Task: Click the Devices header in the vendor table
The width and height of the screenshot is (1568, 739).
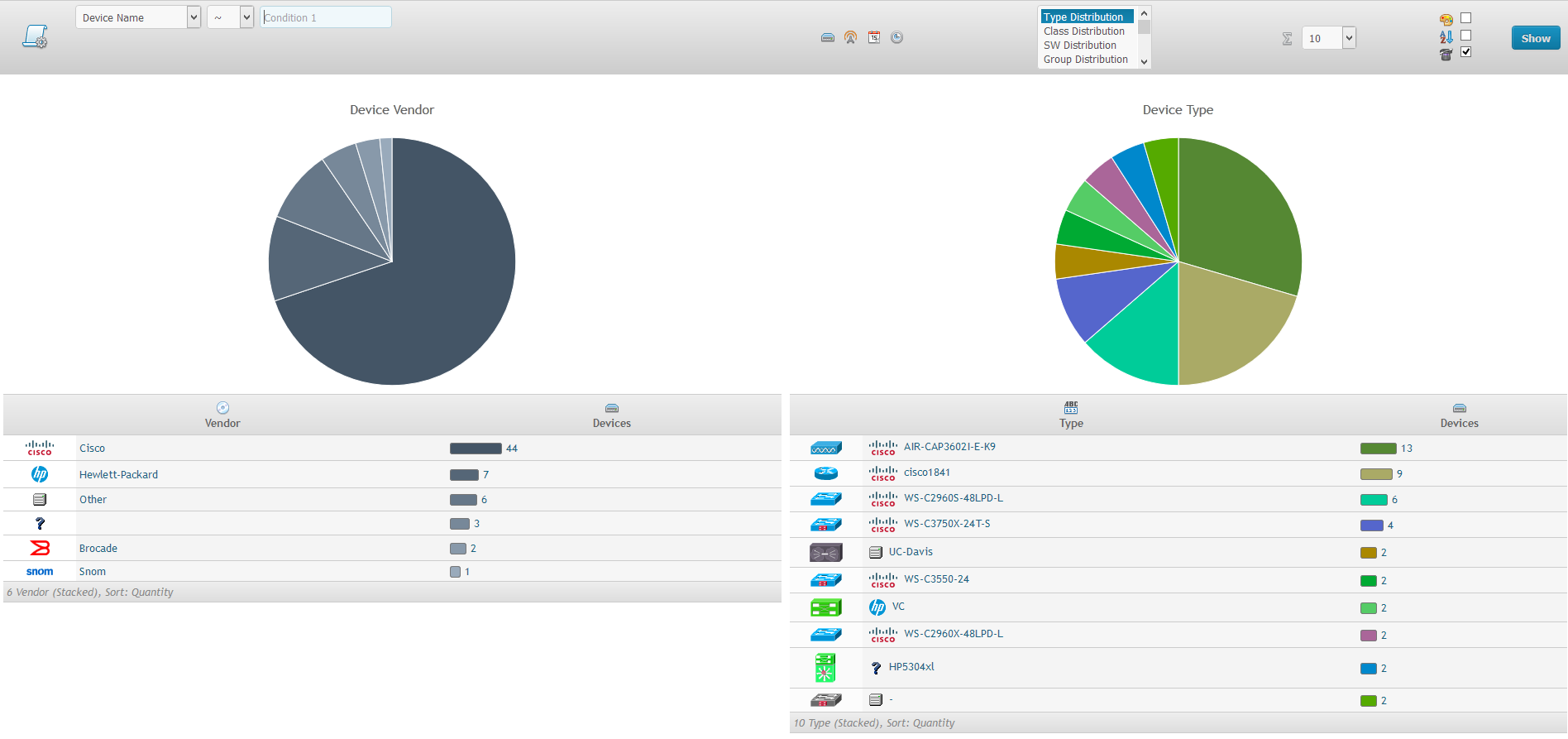Action: tap(612, 423)
